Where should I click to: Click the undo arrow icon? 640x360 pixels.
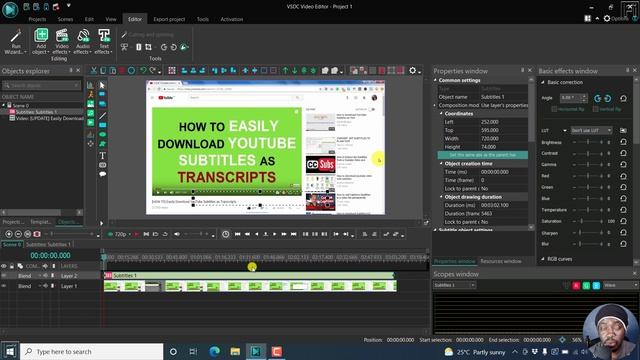[143, 71]
